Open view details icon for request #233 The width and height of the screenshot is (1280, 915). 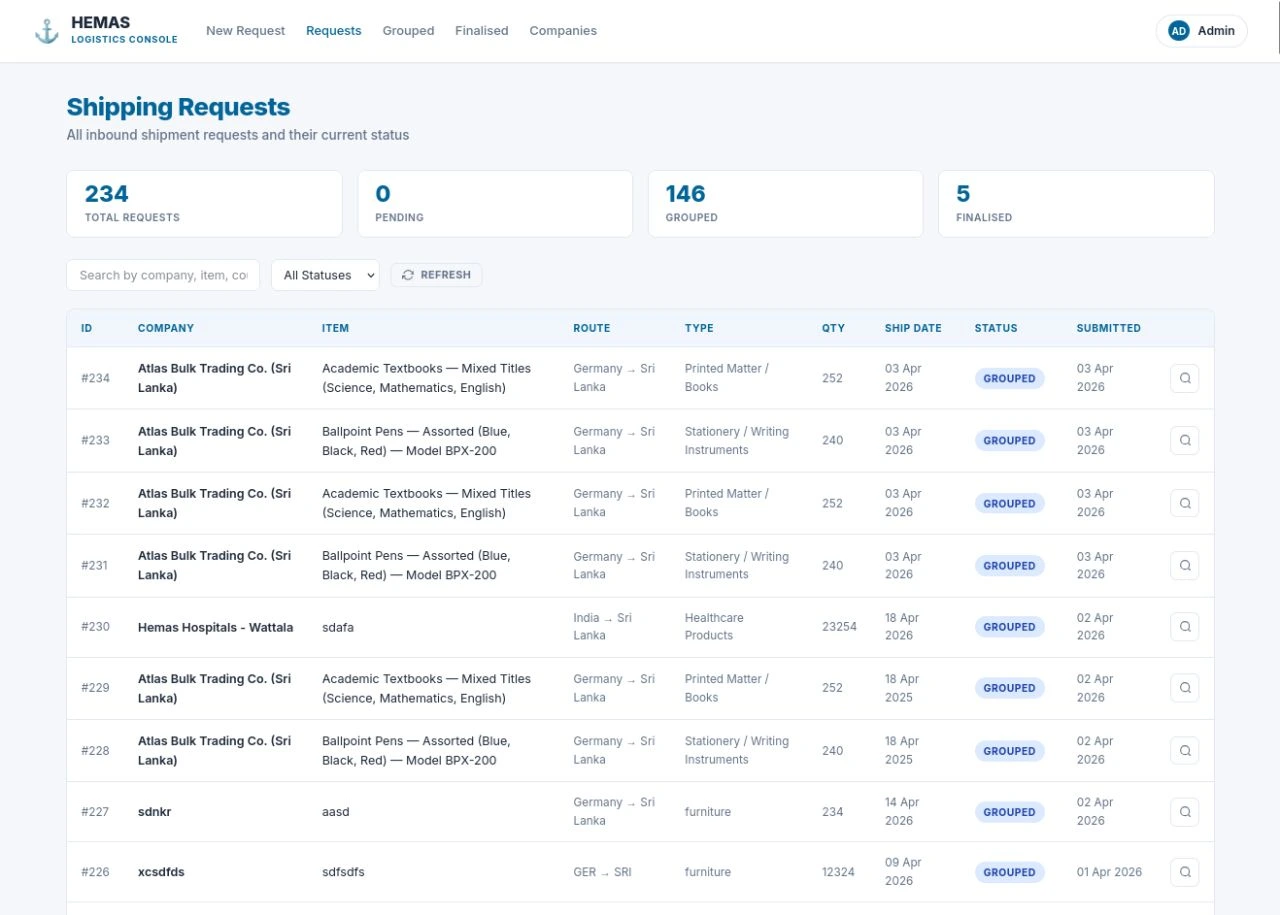click(x=1185, y=440)
